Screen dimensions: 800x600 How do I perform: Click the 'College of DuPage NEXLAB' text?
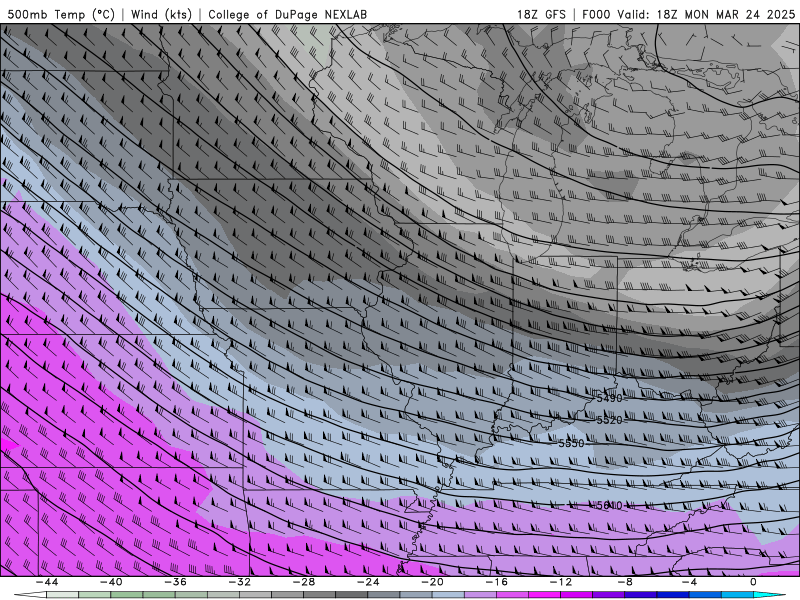(x=287, y=14)
